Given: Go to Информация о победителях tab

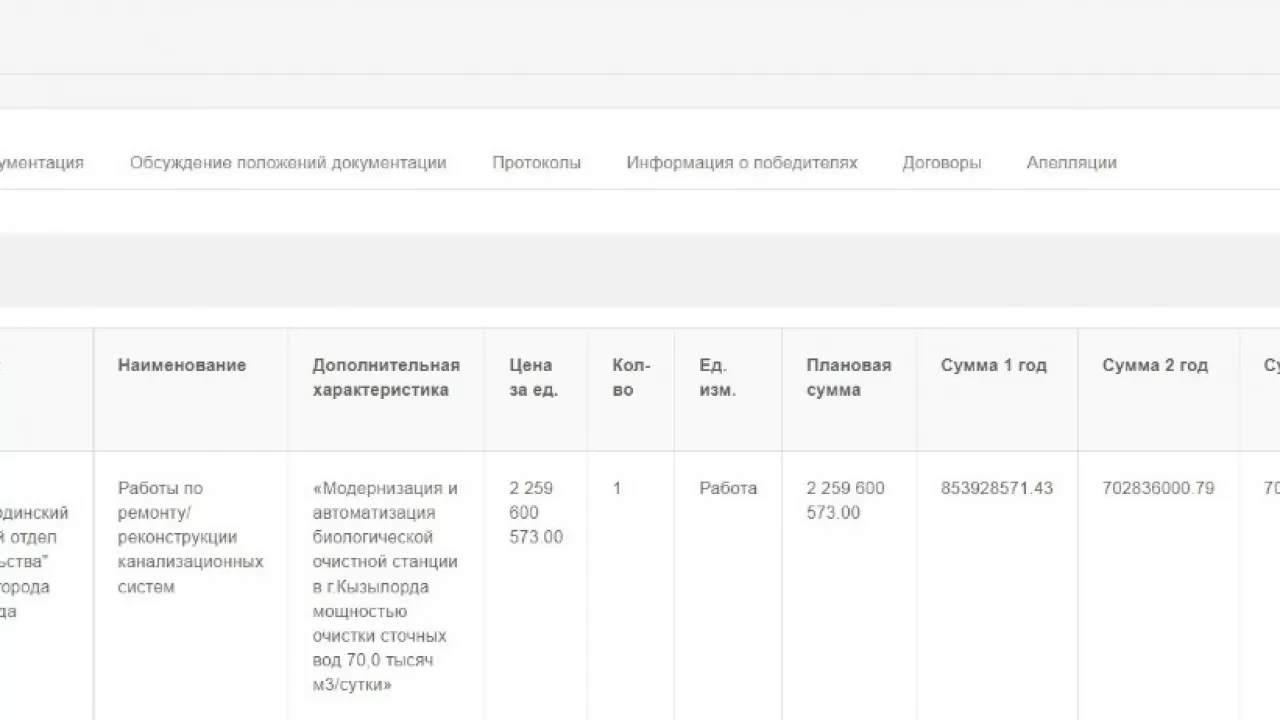Looking at the screenshot, I should tap(741, 162).
